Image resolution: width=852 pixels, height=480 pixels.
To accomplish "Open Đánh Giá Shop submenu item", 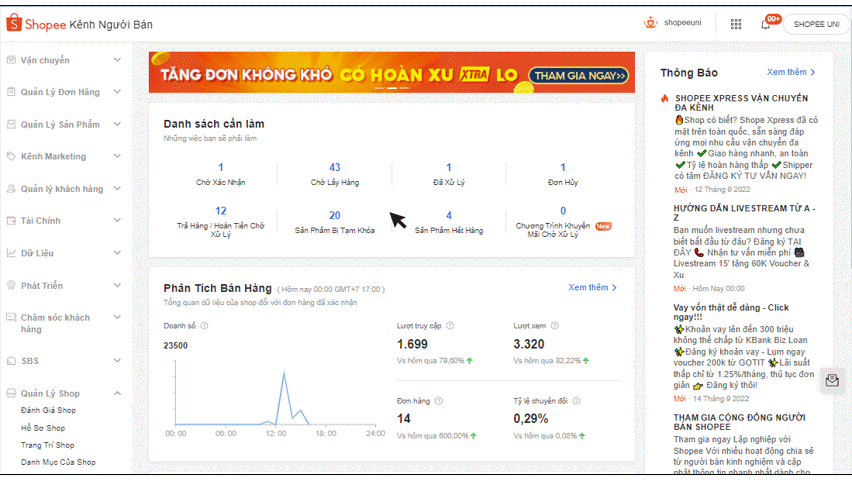I will click(48, 410).
